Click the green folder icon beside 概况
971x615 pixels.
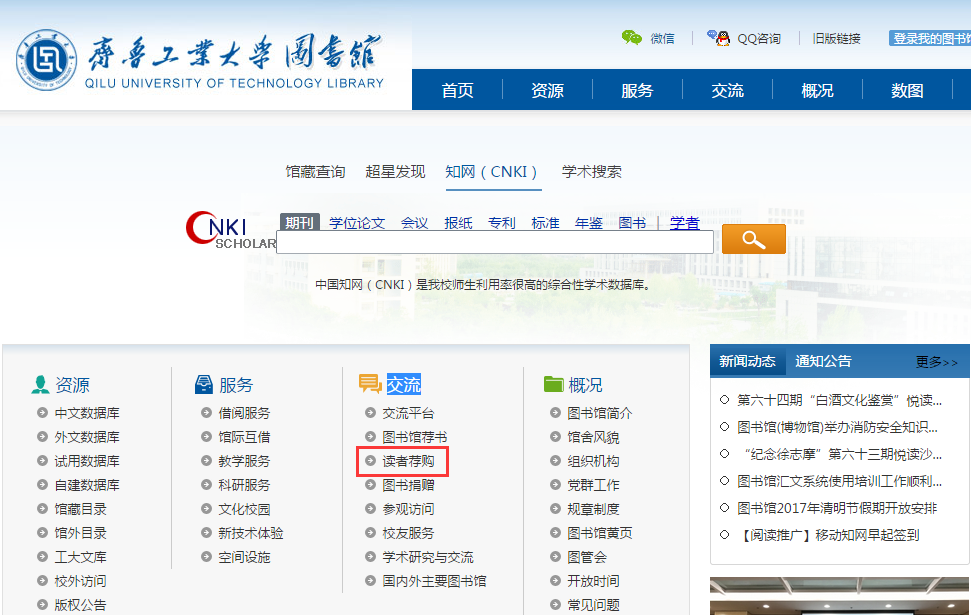click(553, 385)
